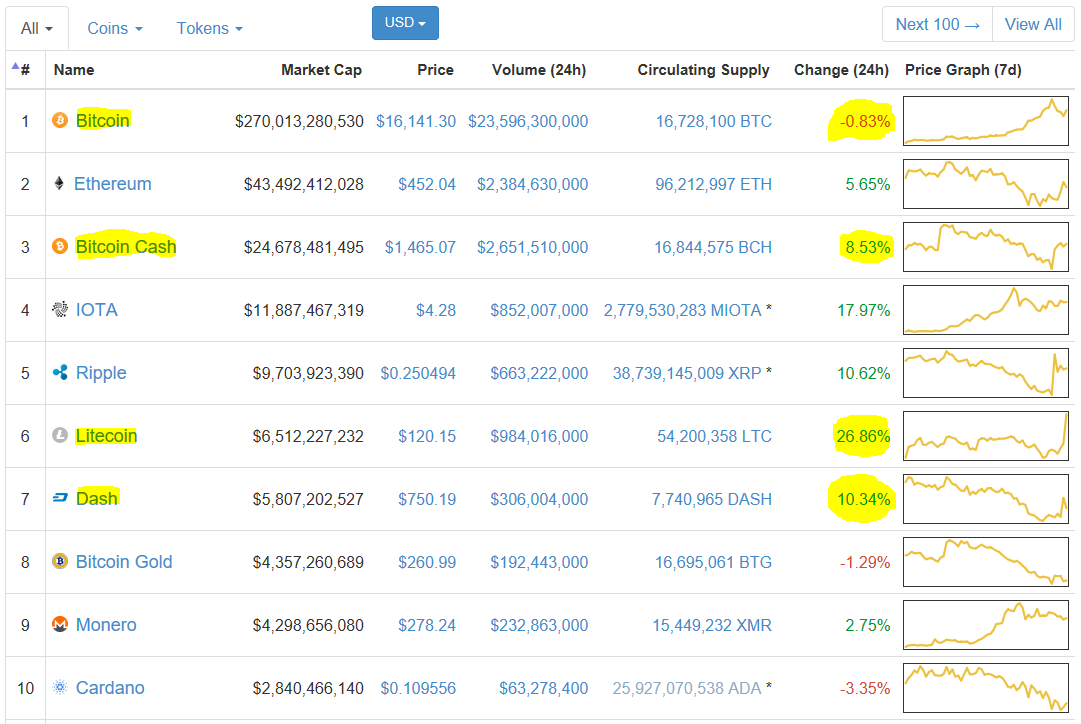Click the Ripple logo icon

(60, 372)
